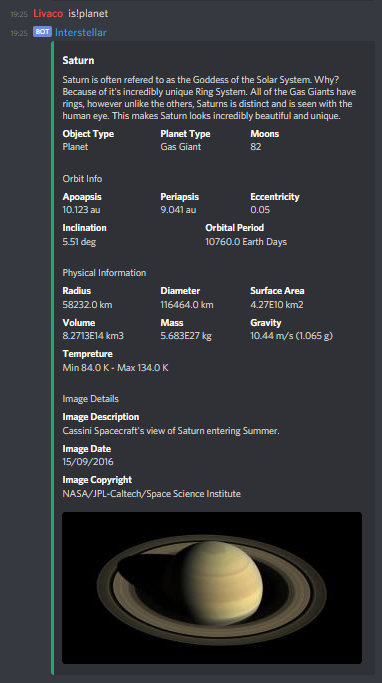The width and height of the screenshot is (382, 683).
Task: Click the Eccentricity value 0.05
Action: pyautogui.click(x=260, y=210)
